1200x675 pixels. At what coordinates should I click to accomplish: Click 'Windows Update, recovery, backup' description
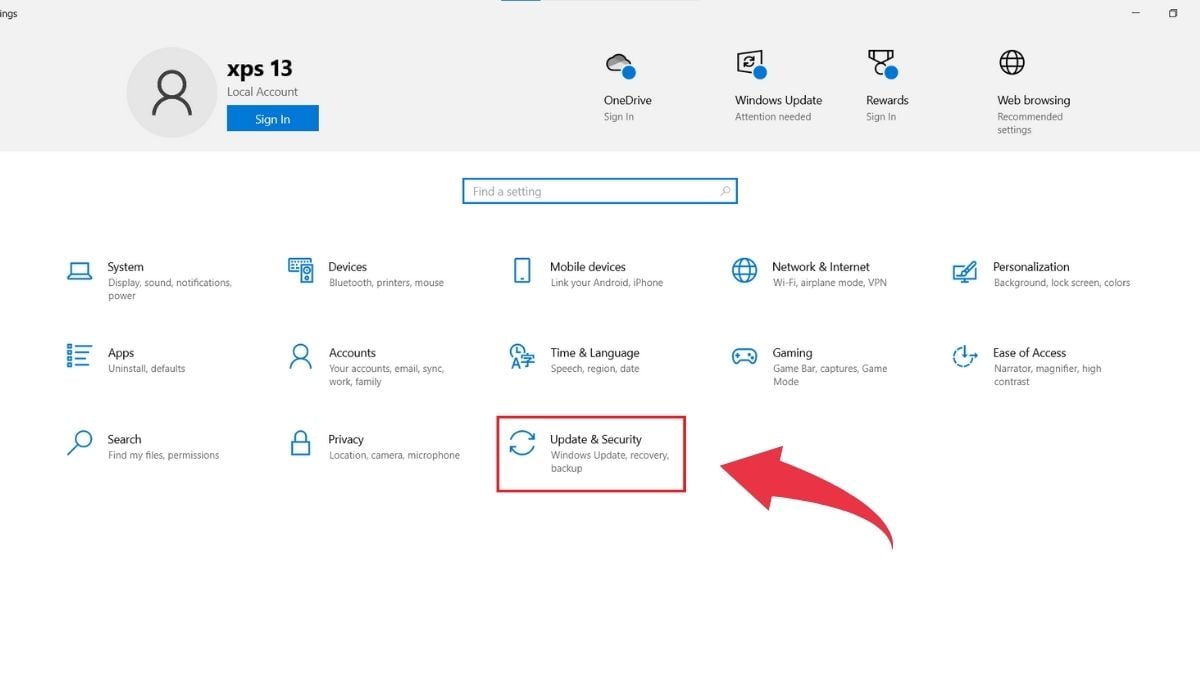click(610, 461)
